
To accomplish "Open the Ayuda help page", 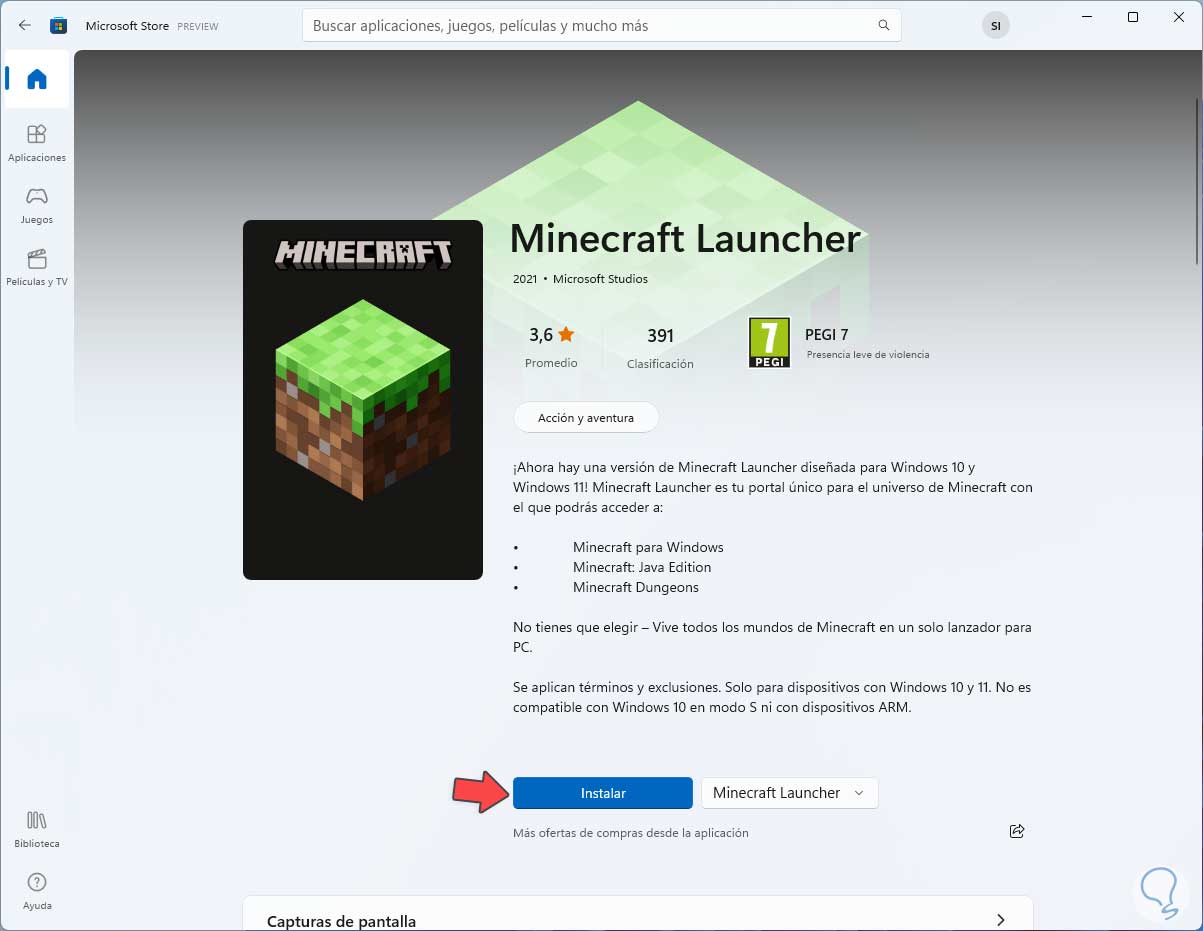I will tap(37, 890).
